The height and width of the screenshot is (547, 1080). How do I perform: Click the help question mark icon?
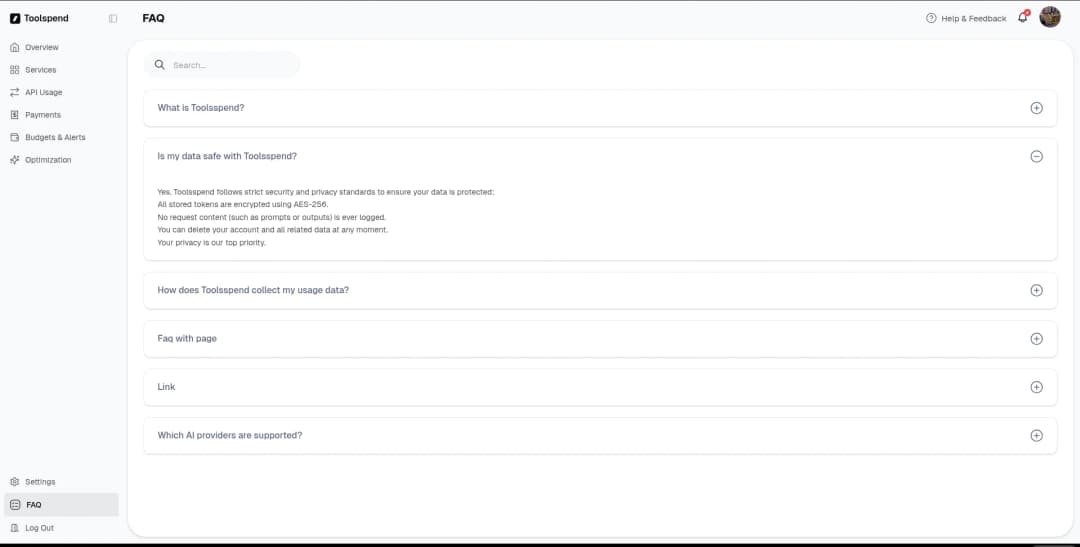click(931, 19)
